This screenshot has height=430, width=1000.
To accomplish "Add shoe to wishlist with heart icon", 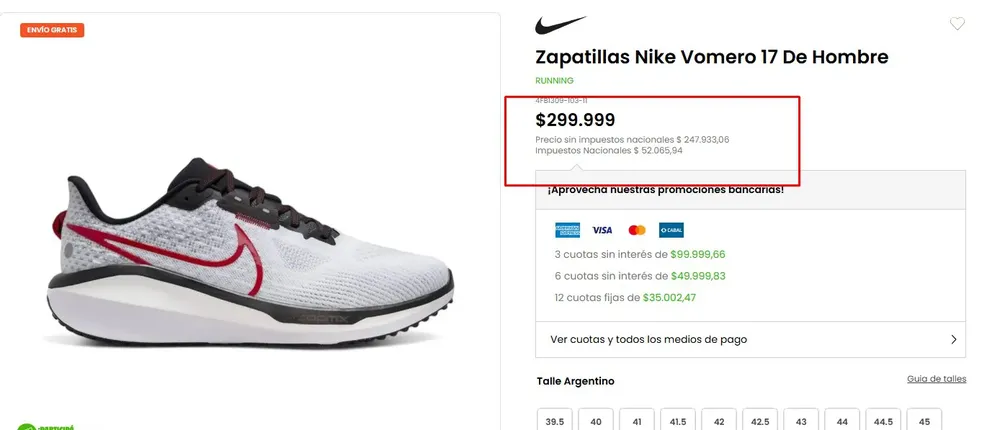I will [x=957, y=24].
